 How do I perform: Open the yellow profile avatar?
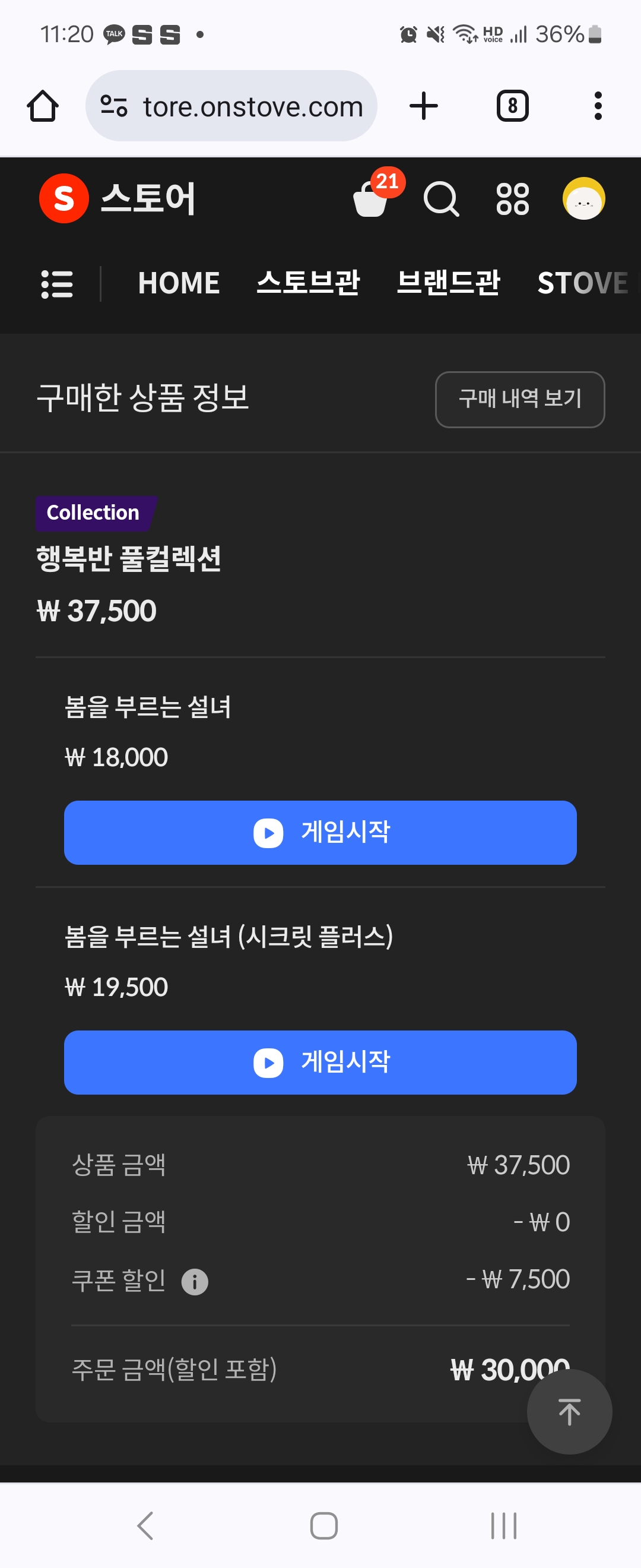[x=583, y=198]
